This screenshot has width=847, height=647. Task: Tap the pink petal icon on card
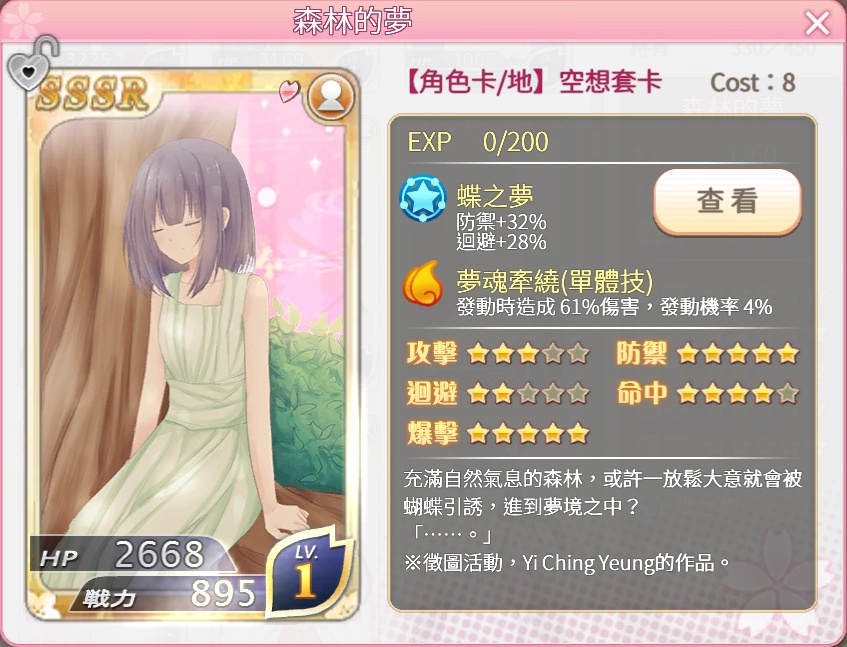[289, 90]
